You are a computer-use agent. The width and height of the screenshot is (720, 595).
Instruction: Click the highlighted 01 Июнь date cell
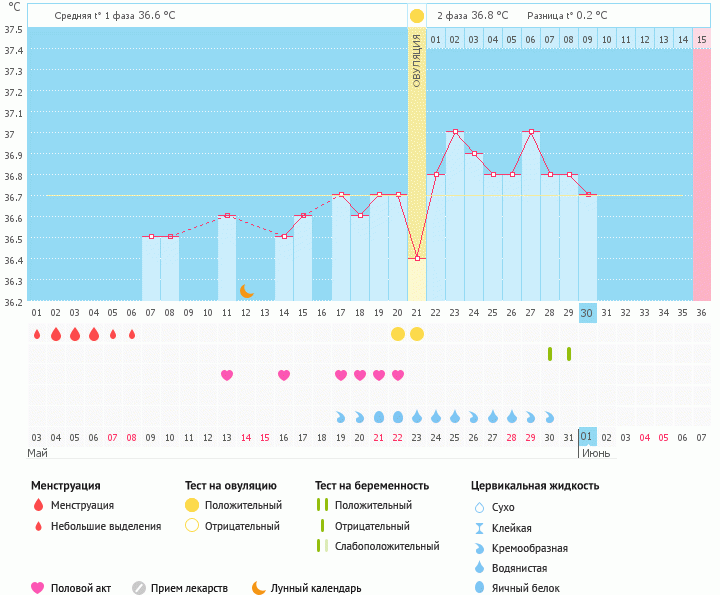coord(587,437)
